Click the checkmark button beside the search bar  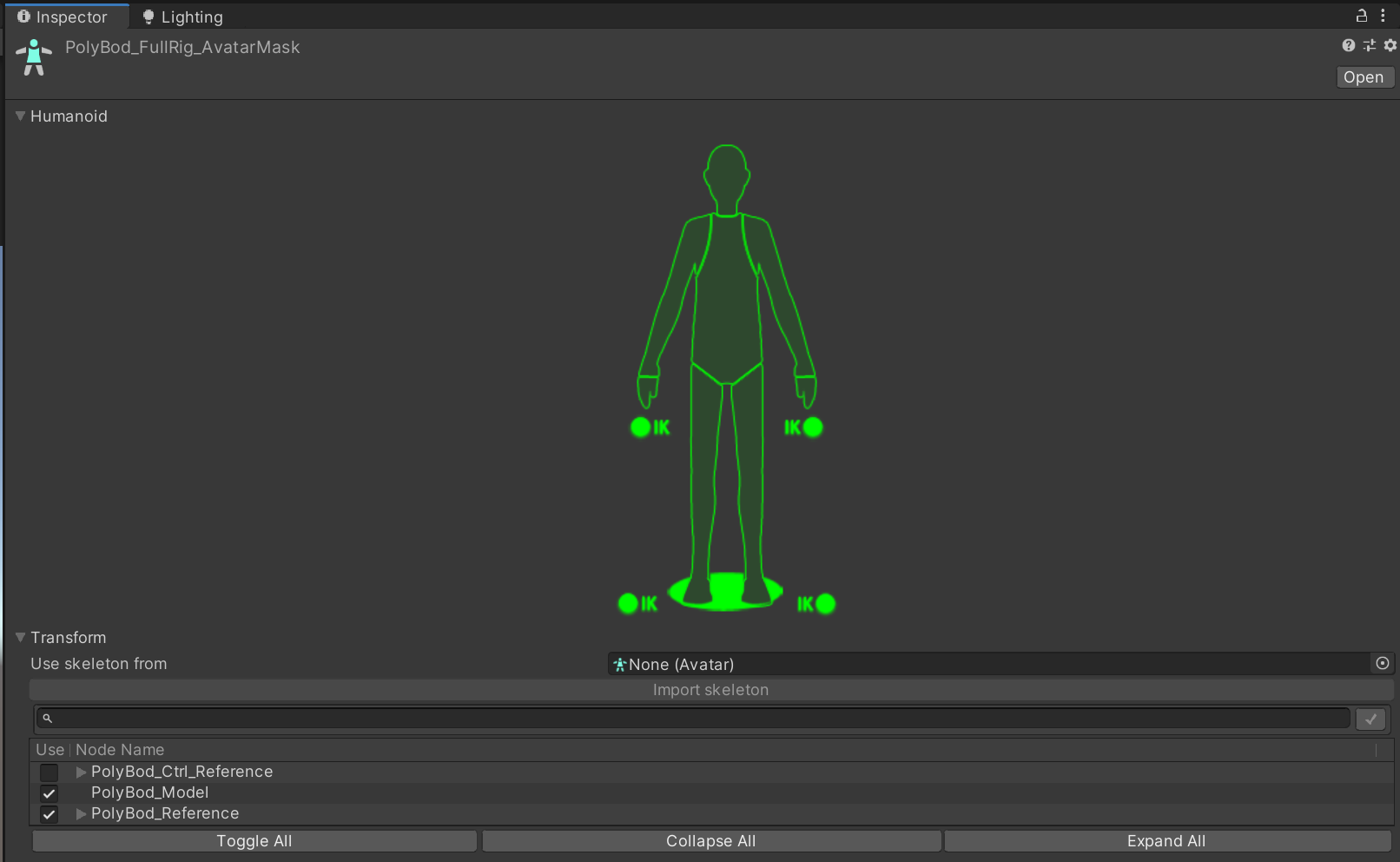click(x=1370, y=719)
